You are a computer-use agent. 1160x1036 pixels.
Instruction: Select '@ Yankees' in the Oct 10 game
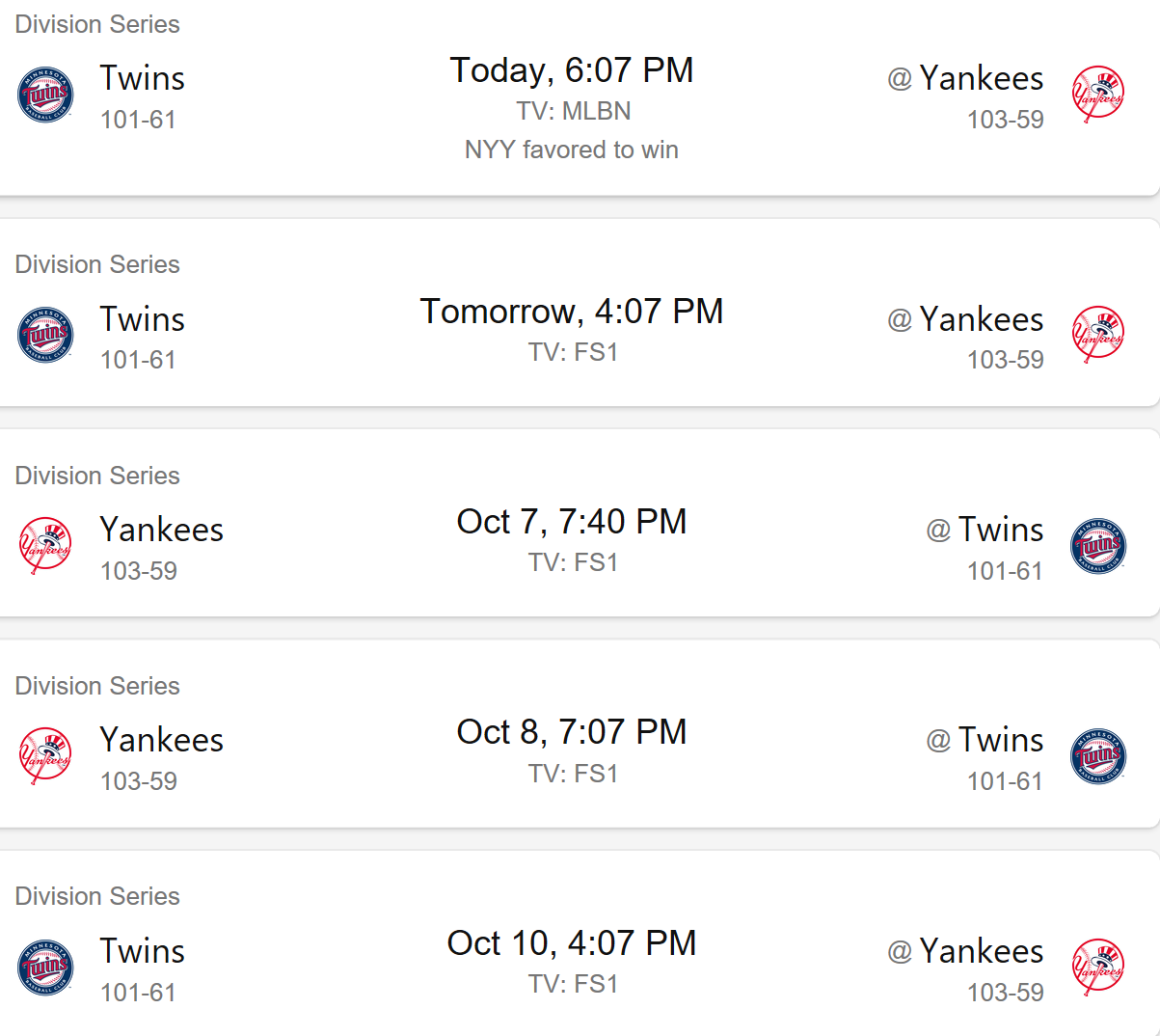pos(965,951)
